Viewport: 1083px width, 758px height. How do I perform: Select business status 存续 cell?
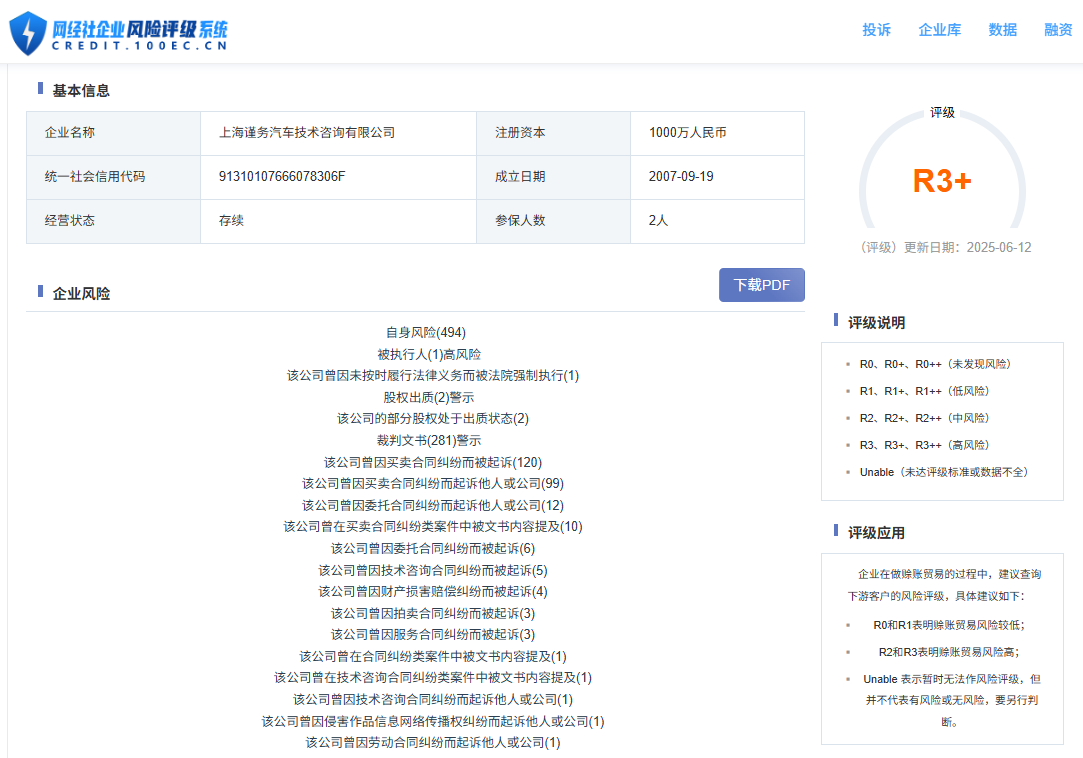click(338, 221)
